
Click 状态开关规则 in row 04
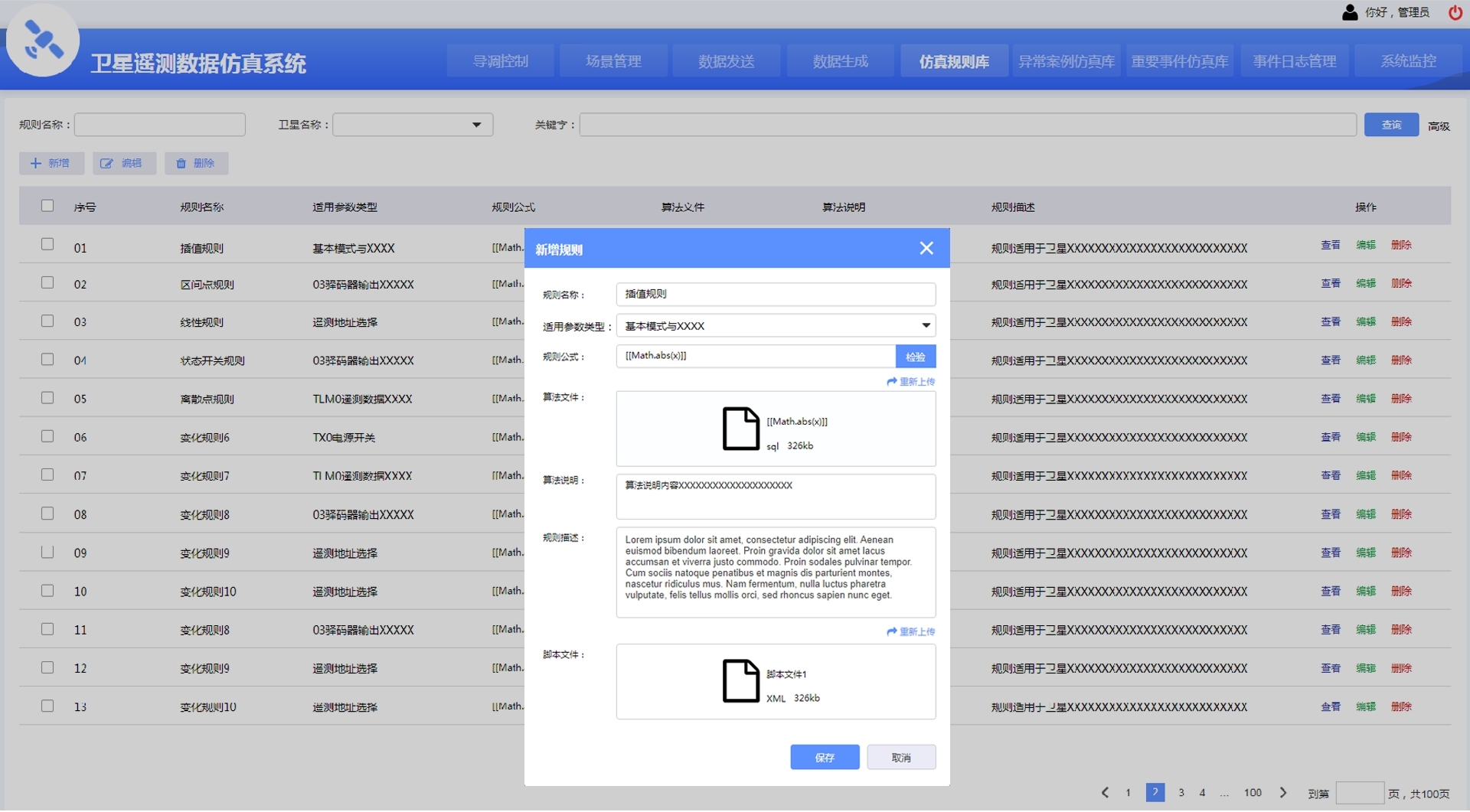click(212, 361)
